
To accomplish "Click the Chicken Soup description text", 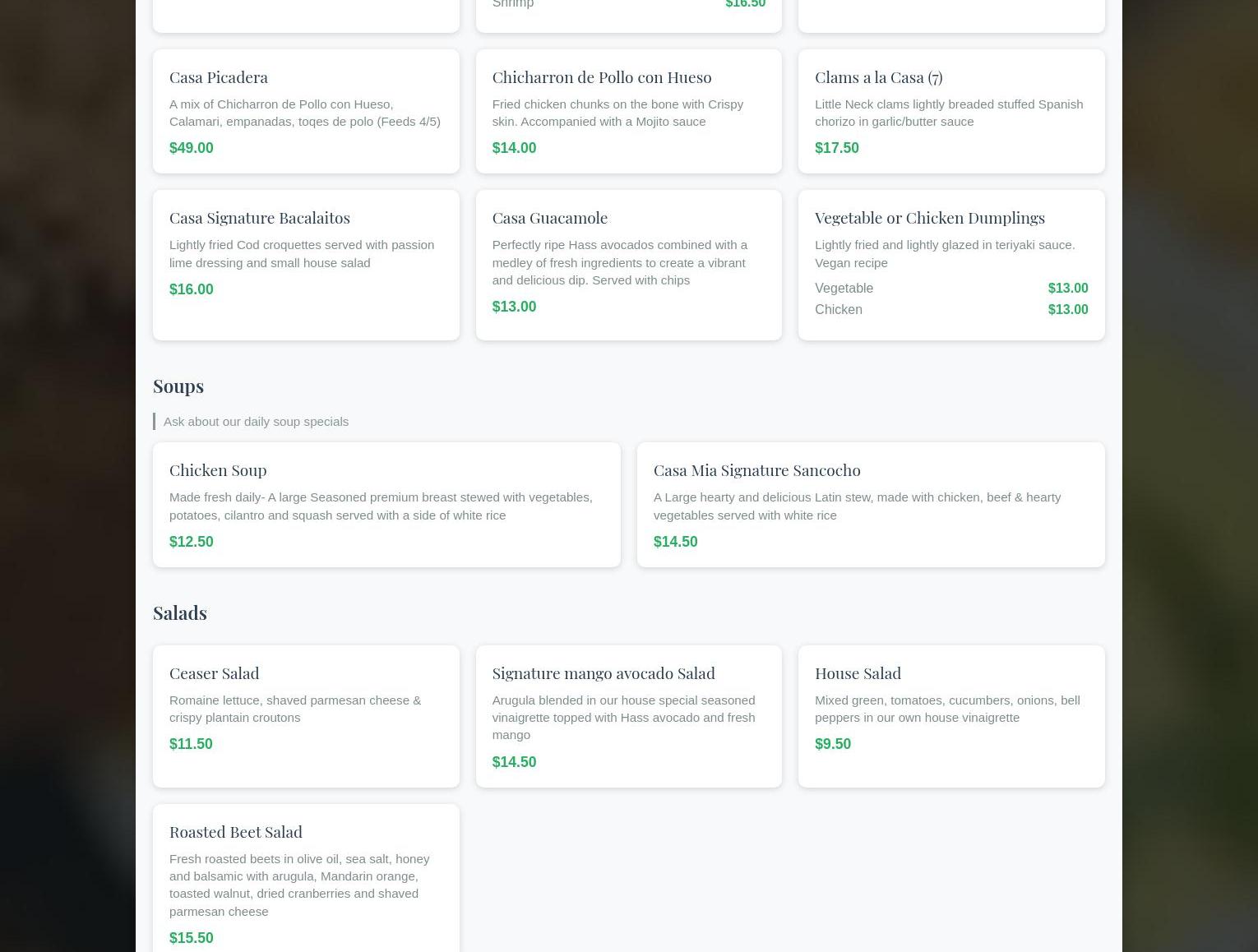I will tap(381, 506).
